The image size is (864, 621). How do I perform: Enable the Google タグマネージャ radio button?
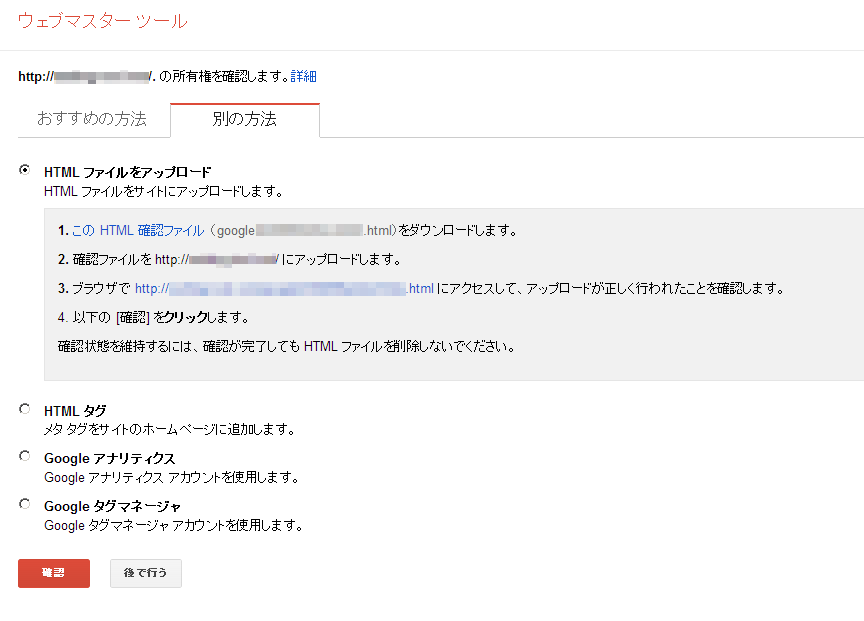coord(25,504)
